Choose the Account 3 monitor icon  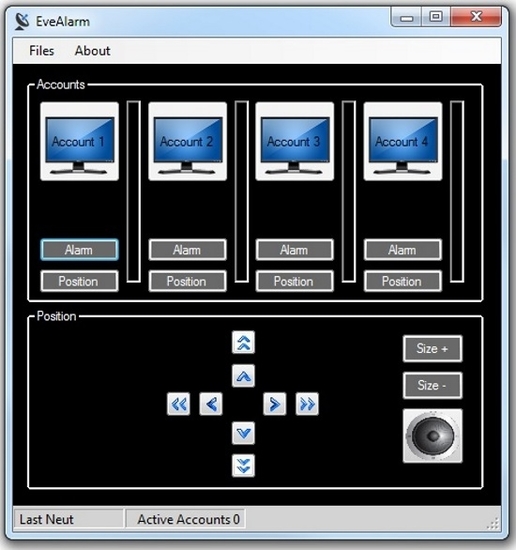click(295, 141)
